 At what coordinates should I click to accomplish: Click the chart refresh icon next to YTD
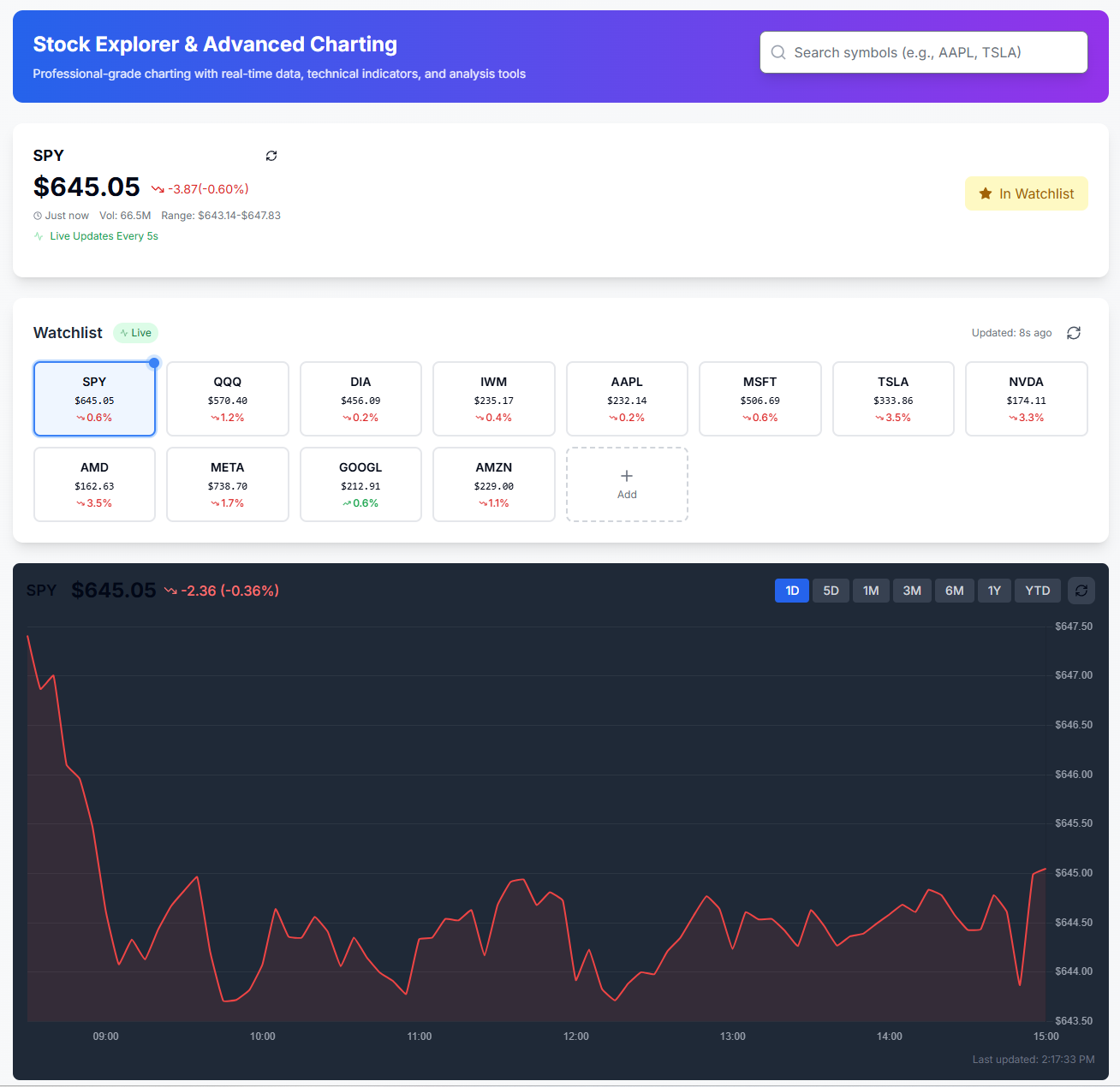1081,591
